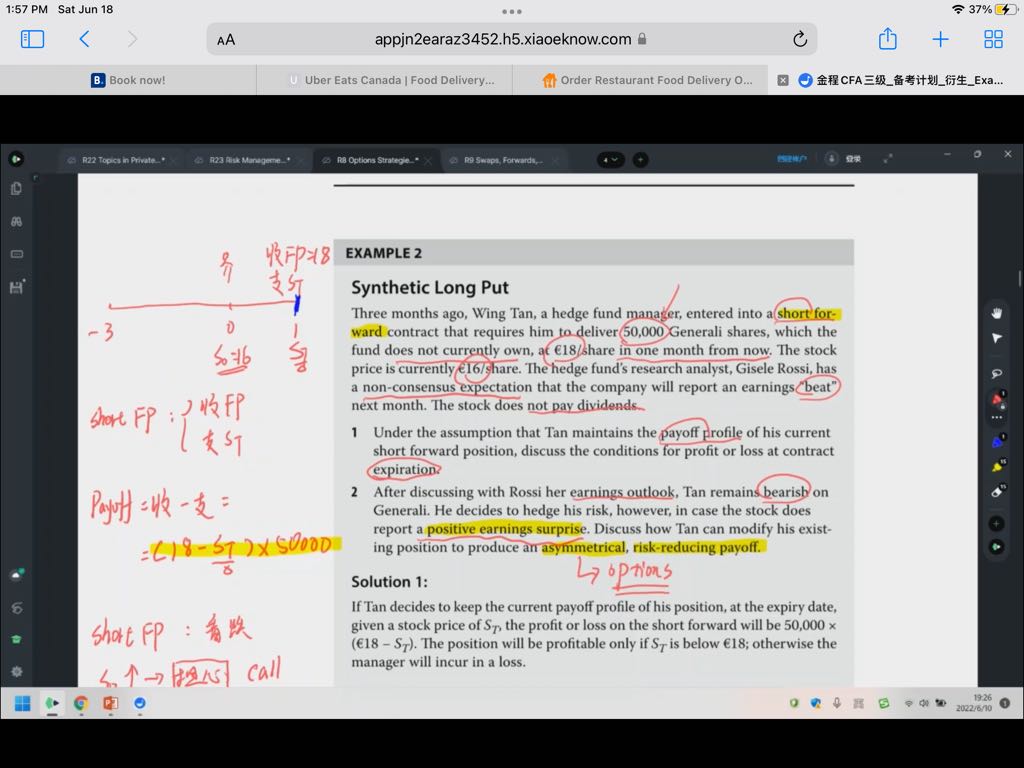Close the R8 Options Strategies document tab
This screenshot has height=768, width=1024.
tap(427, 161)
